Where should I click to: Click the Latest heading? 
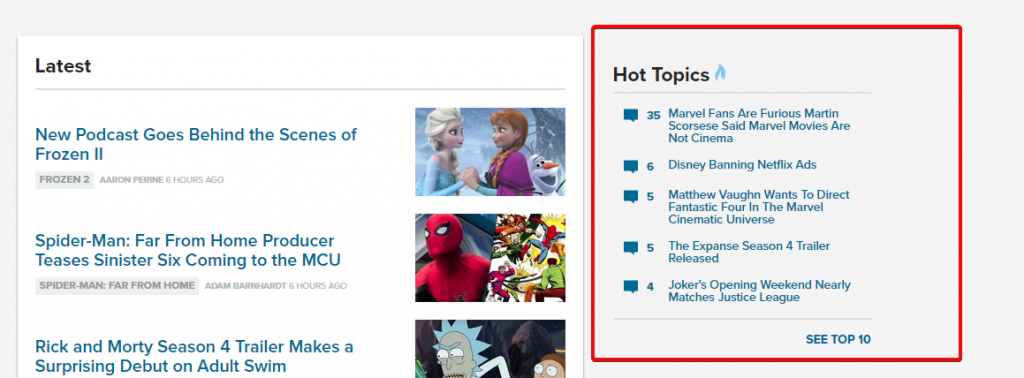coord(63,66)
